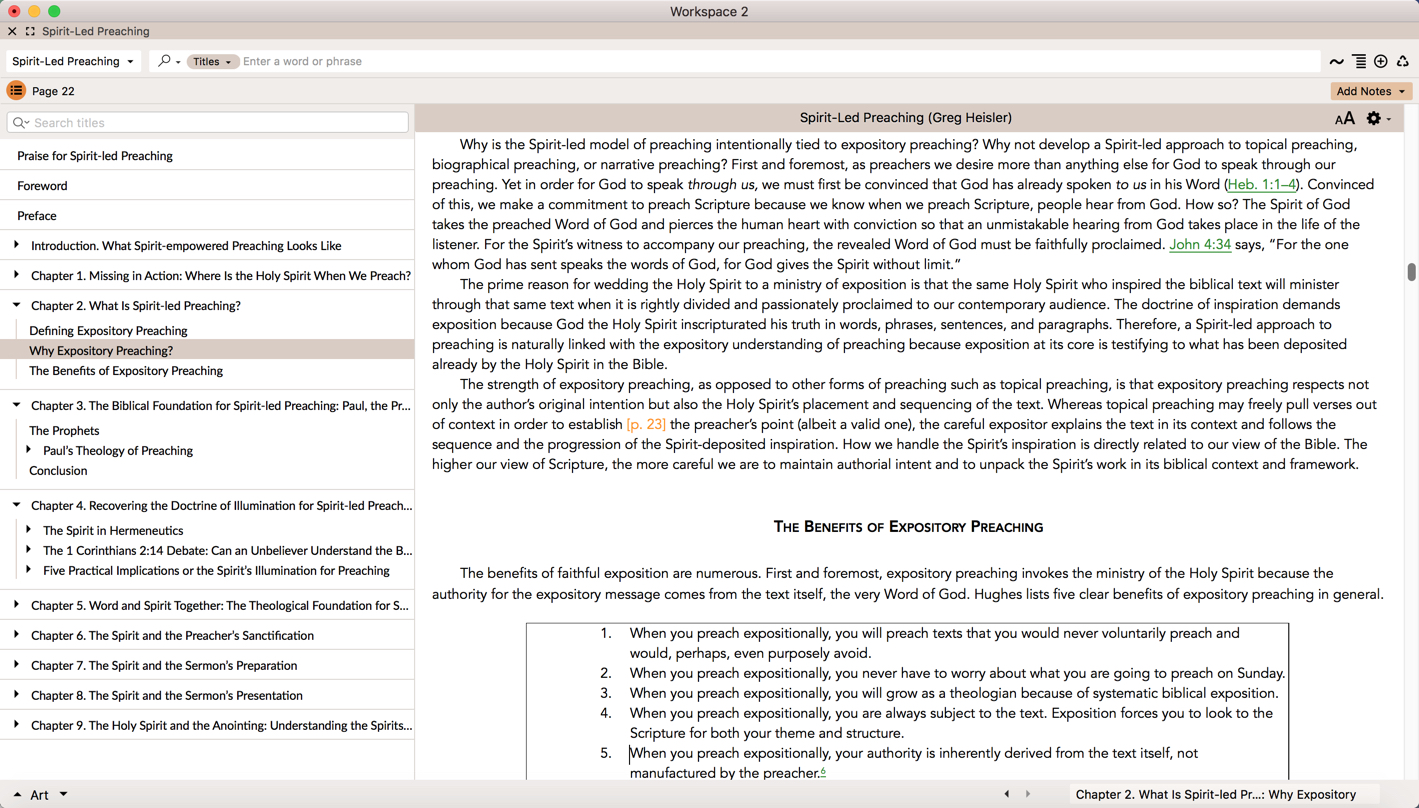
Task: Follow the Heb. 1:1–4 link
Action: [x=1261, y=184]
